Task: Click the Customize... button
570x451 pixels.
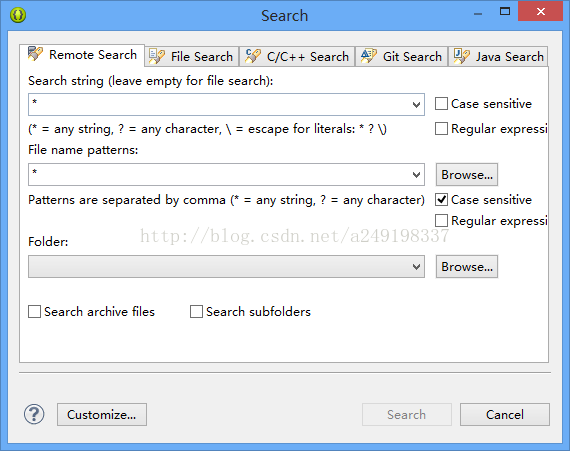Action: (102, 414)
